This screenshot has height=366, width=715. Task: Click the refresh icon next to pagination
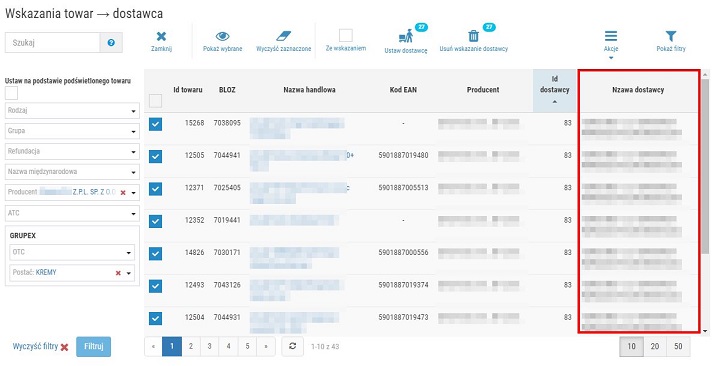click(293, 346)
